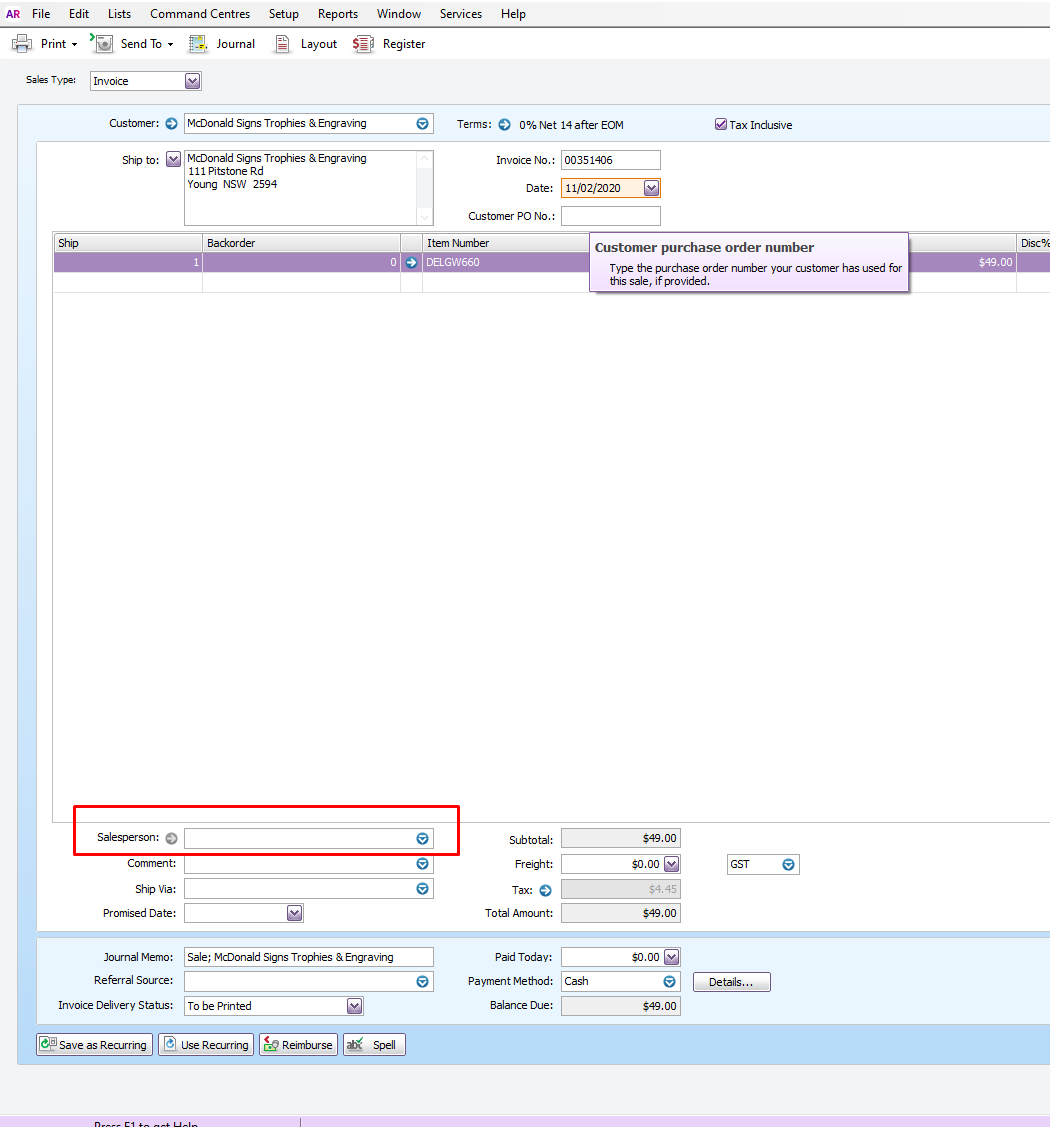Open the Journal toolbar icon
The width and height of the screenshot is (1050, 1127).
coord(198,44)
